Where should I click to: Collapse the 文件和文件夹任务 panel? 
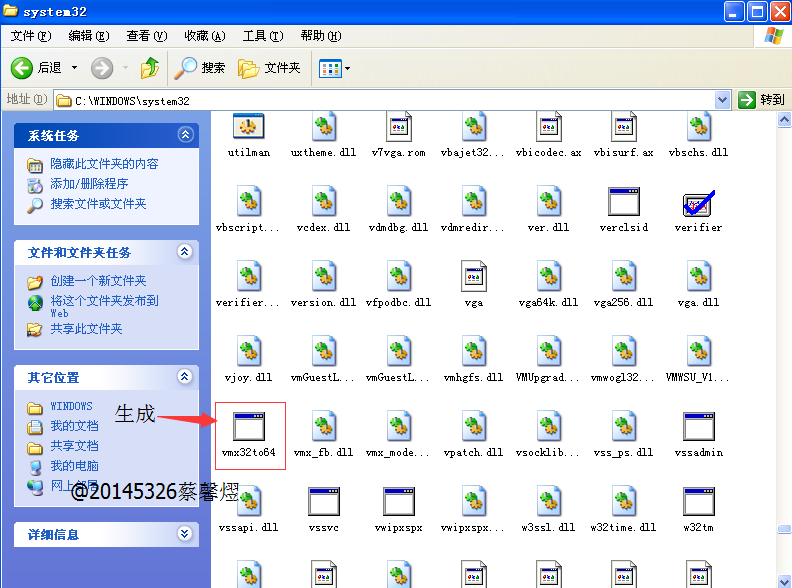(184, 252)
